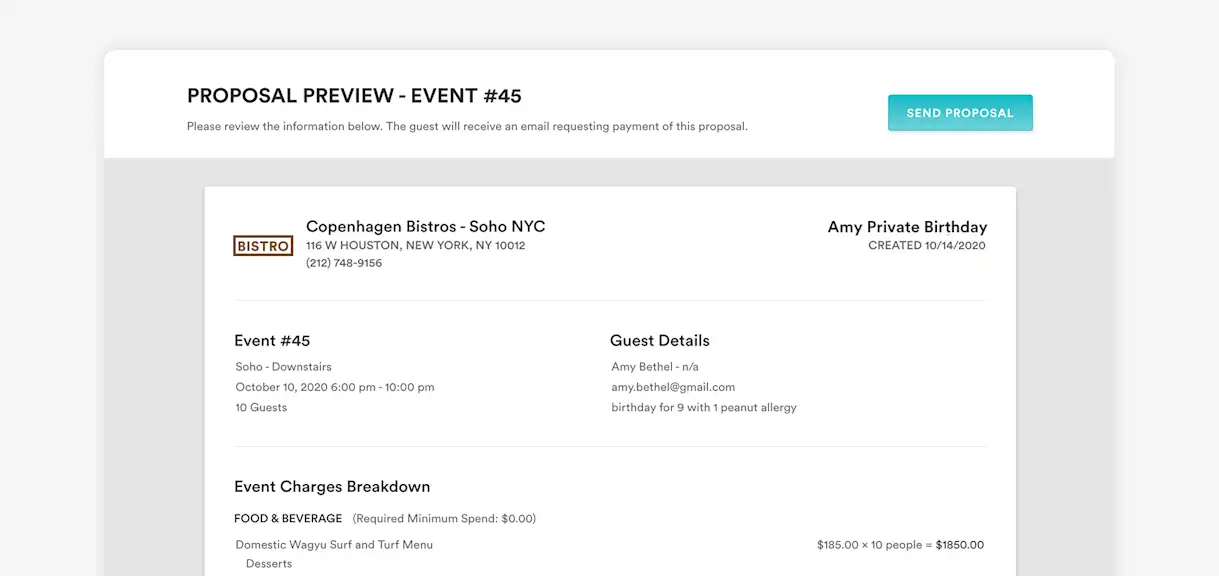
Task: Click the Event Charges Breakdown heading
Action: pos(332,487)
